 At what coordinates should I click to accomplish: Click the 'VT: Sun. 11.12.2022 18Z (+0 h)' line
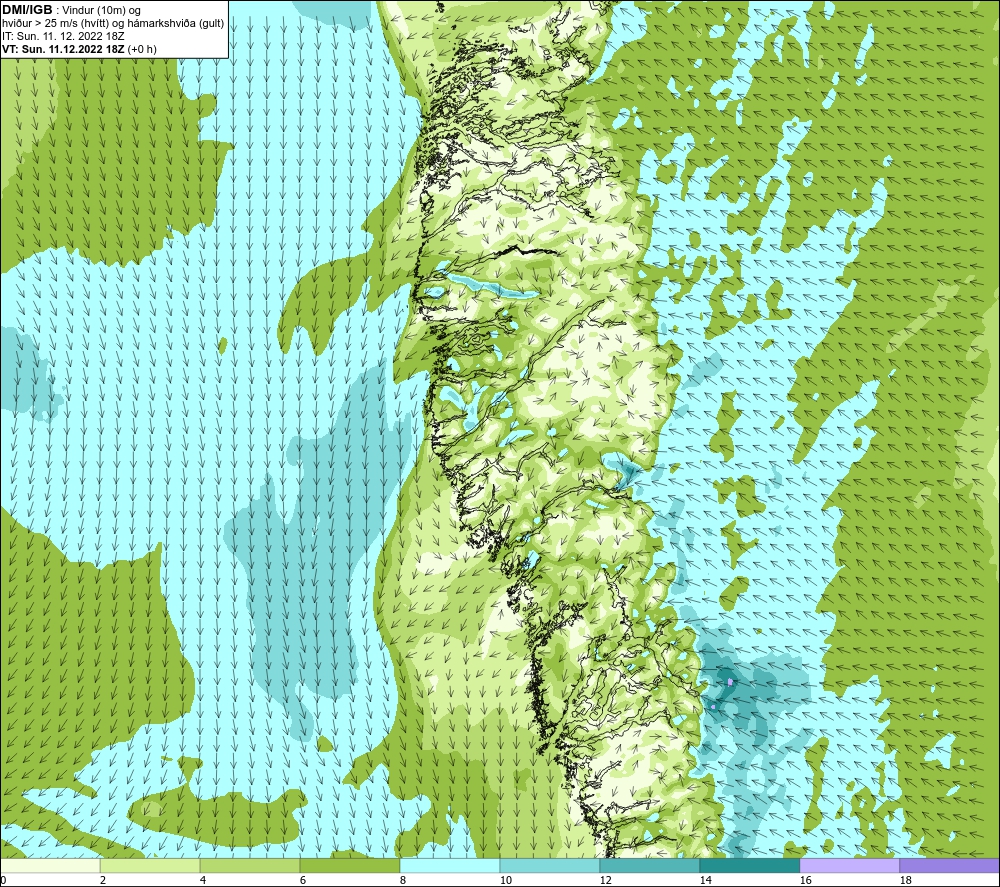[x=79, y=49]
